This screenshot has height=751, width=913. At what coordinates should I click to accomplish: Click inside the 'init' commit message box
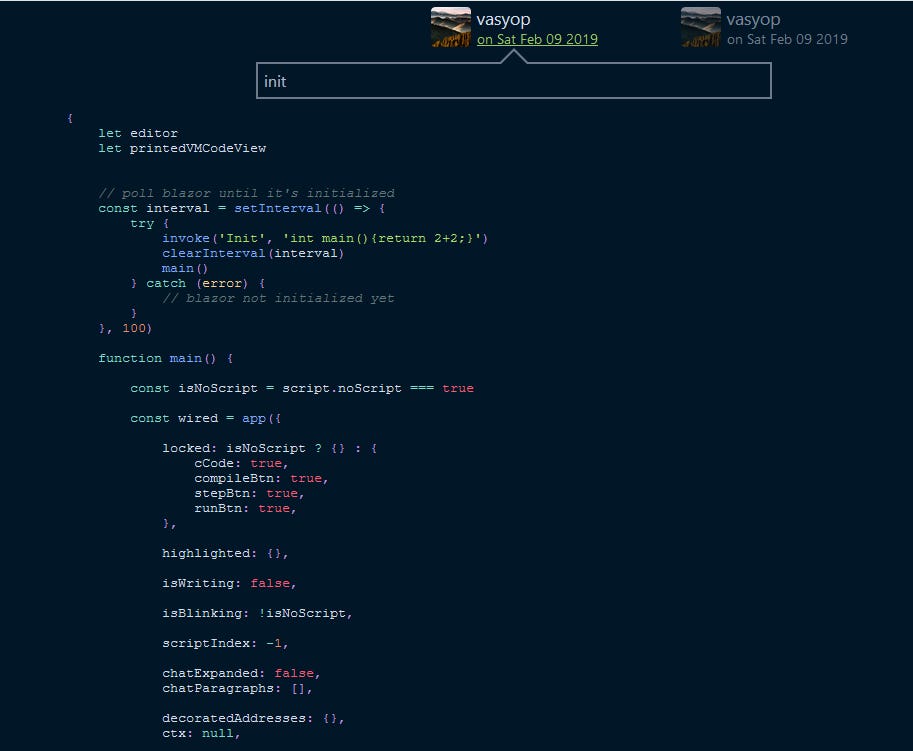[x=513, y=81]
